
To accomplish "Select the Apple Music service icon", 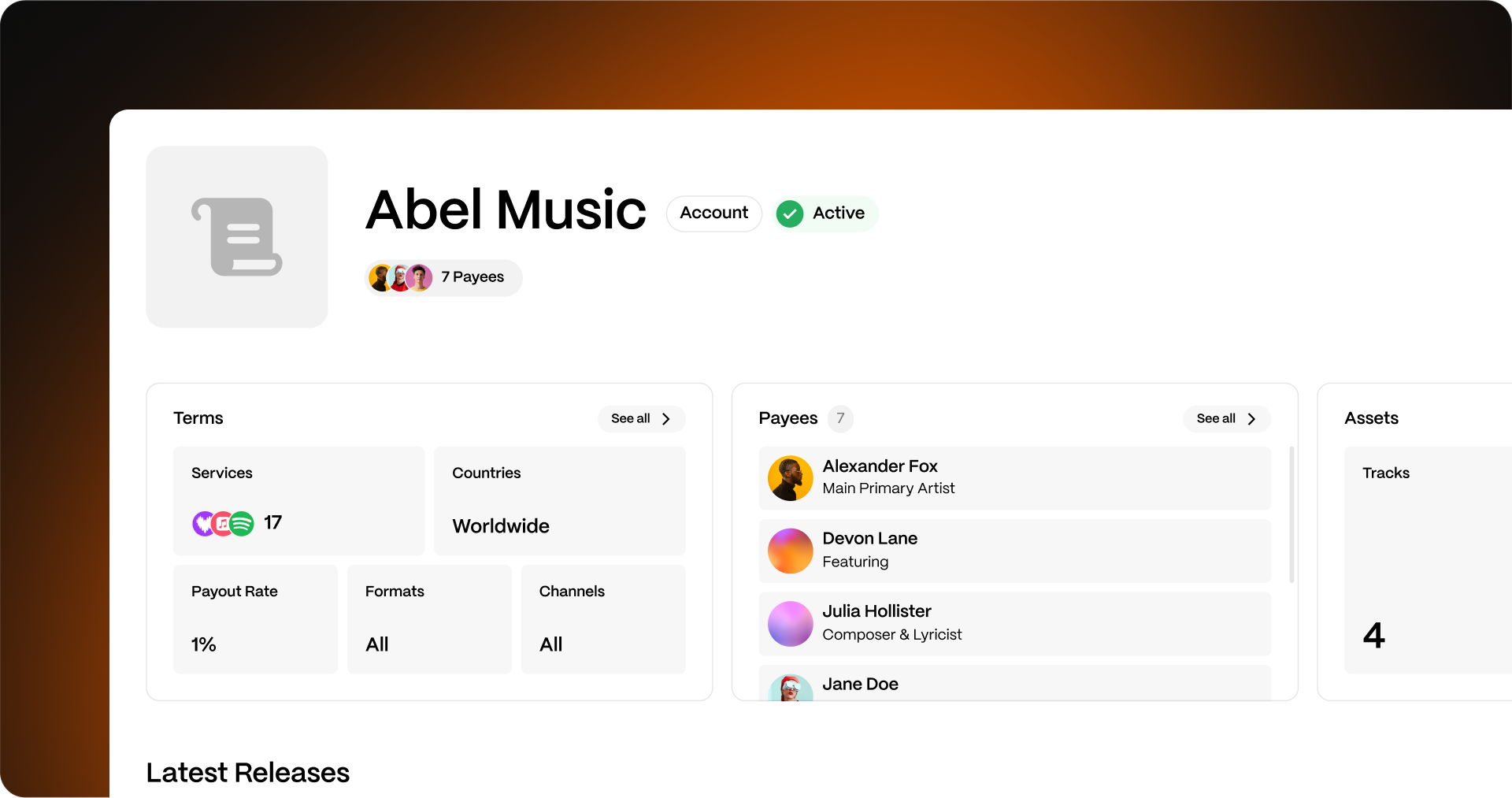I will 223,523.
